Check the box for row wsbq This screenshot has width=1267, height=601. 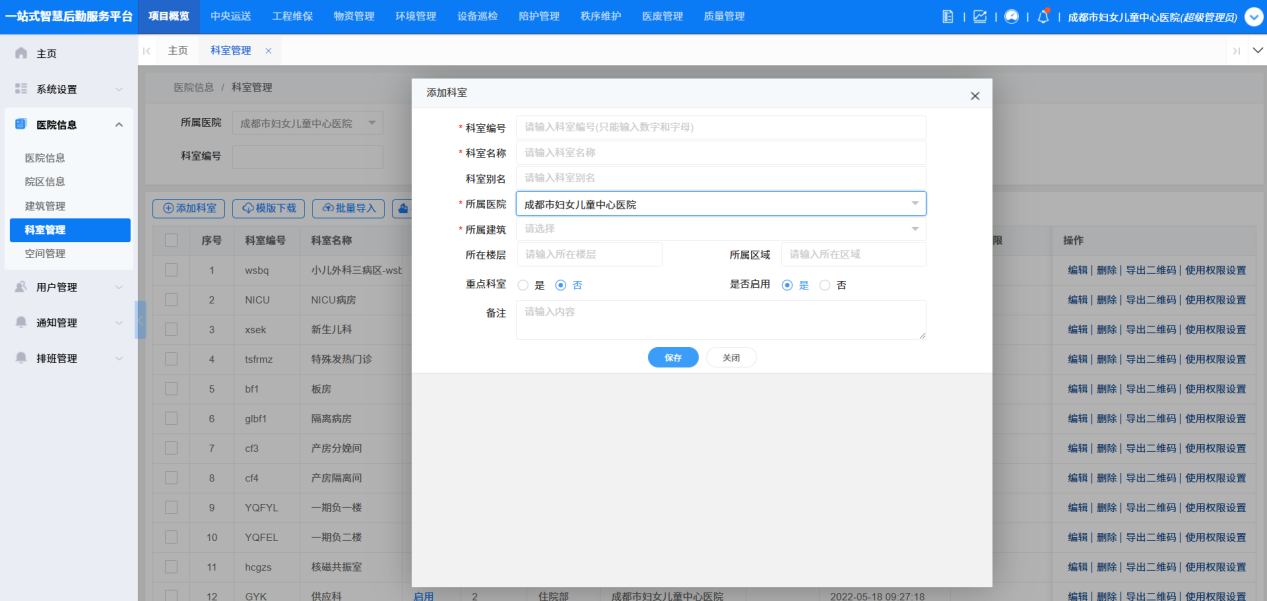[x=171, y=270]
